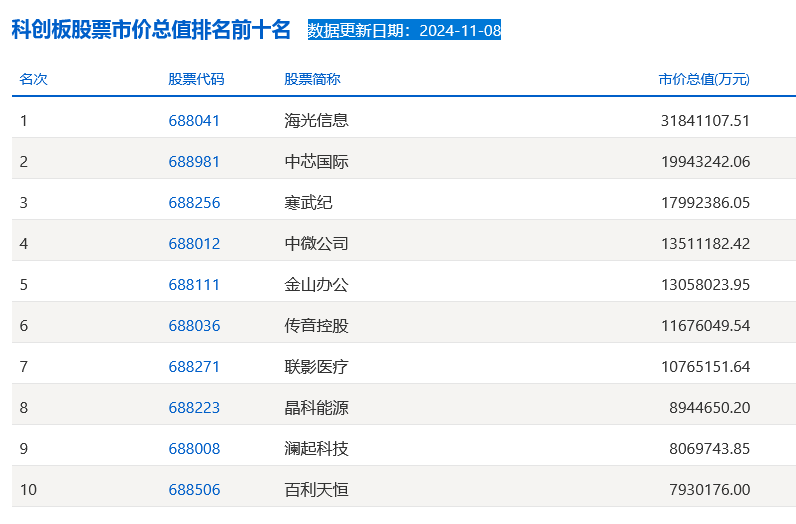This screenshot has width=796, height=524.
Task: Select stock name 金山办公
Action: coord(316,285)
